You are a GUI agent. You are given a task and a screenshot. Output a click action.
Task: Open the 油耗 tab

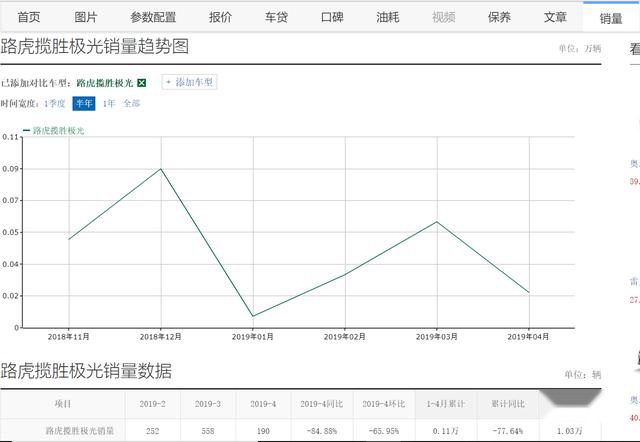pos(388,17)
